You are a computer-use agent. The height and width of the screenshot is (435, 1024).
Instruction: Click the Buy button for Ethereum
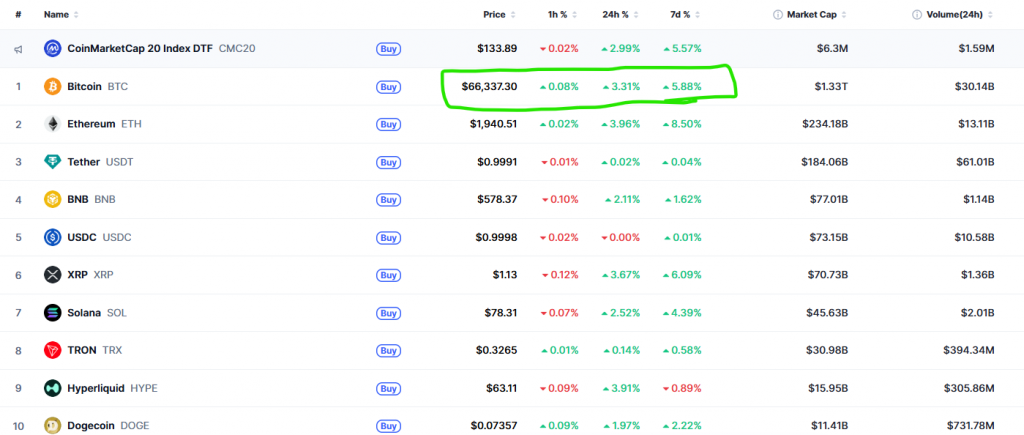click(x=388, y=124)
